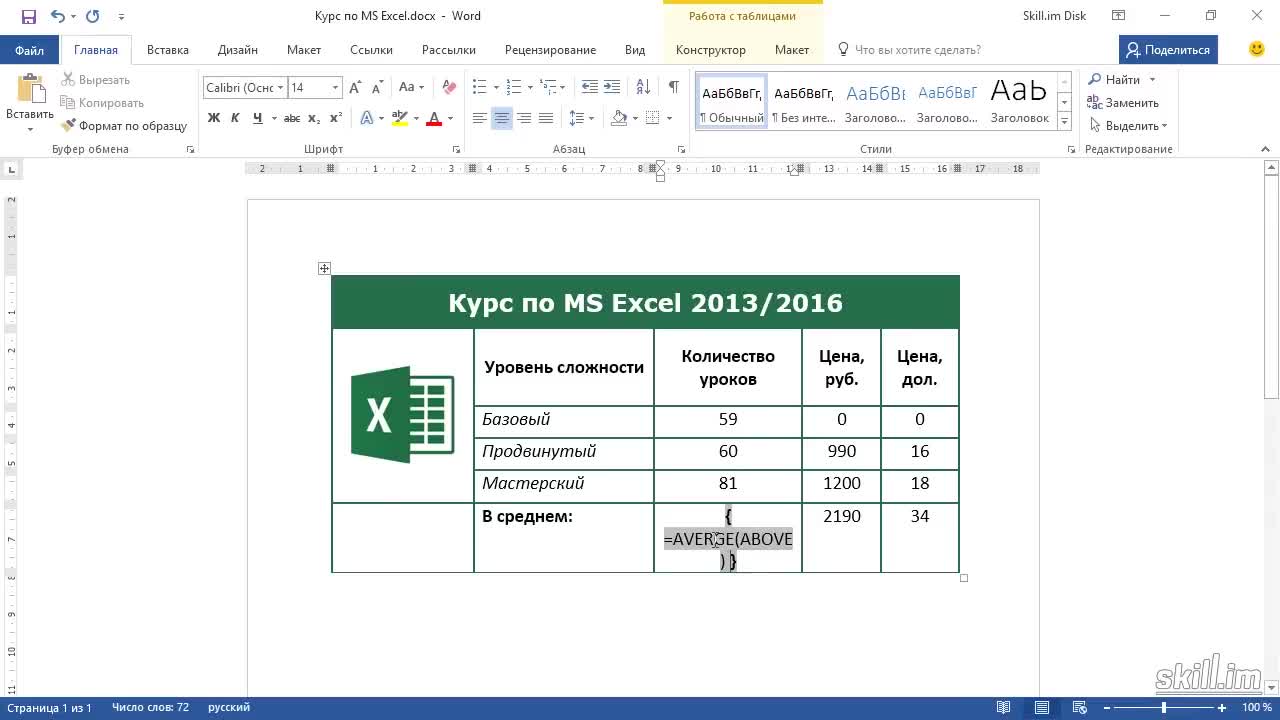Switch to read mode view icon
Image resolution: width=1280 pixels, height=720 pixels.
tap(1004, 708)
